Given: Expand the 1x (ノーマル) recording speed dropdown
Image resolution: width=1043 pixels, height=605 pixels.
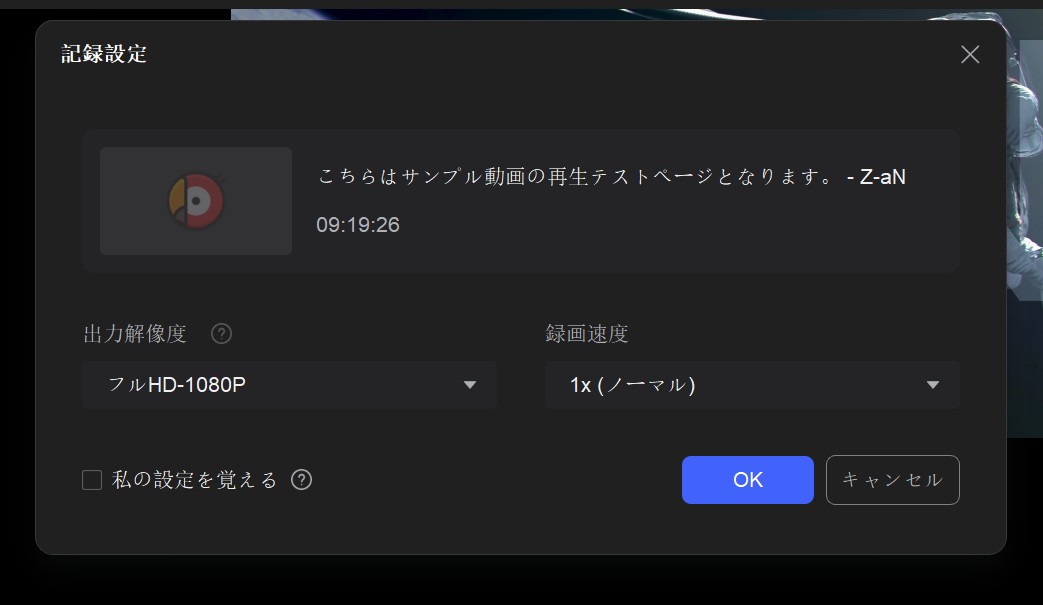Looking at the screenshot, I should point(752,385).
